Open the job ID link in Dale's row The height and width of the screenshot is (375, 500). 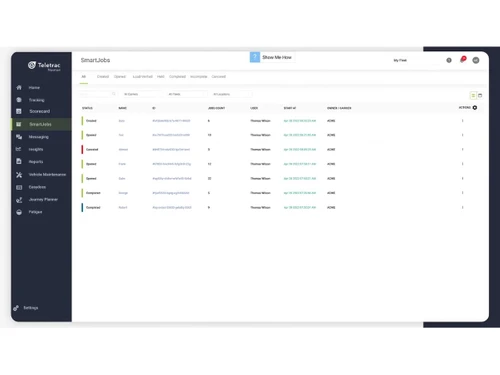pos(172,178)
